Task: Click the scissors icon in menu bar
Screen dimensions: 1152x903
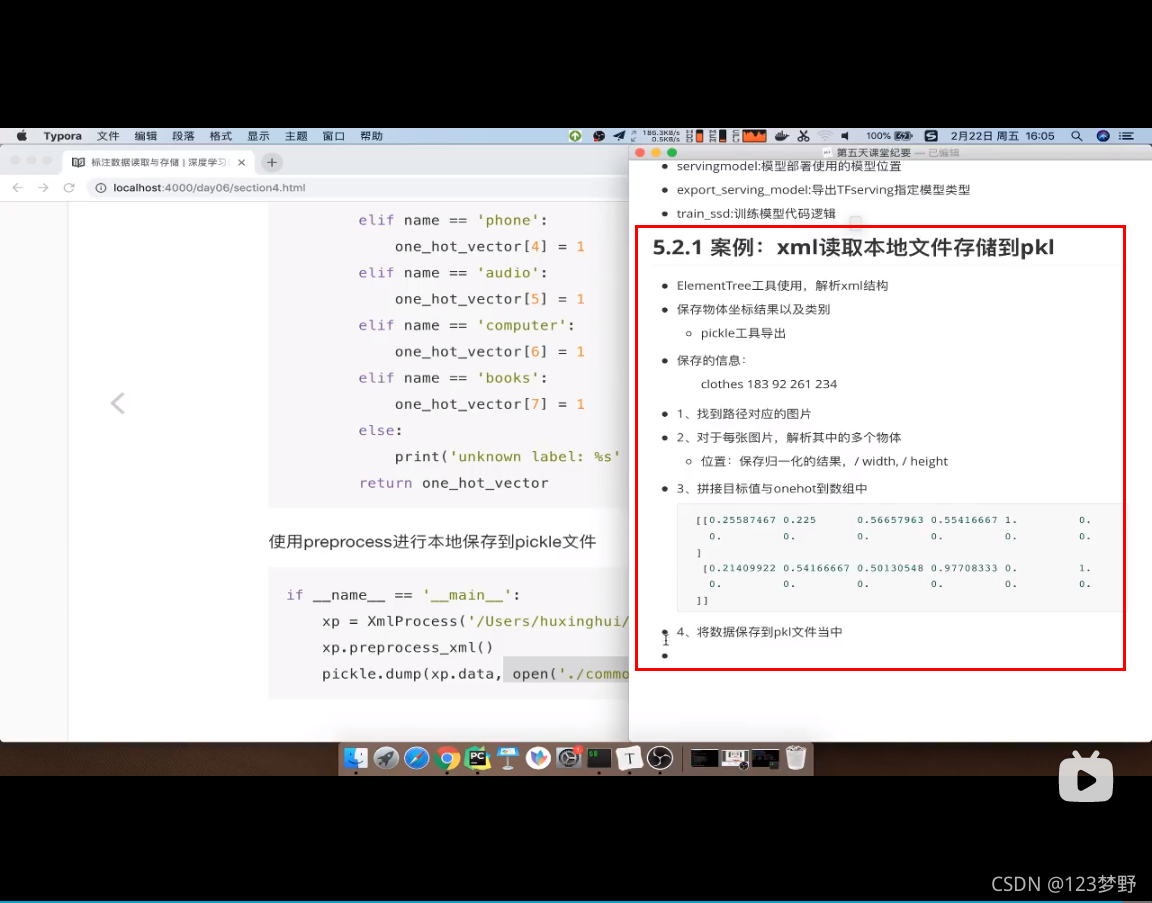Action: pos(803,136)
